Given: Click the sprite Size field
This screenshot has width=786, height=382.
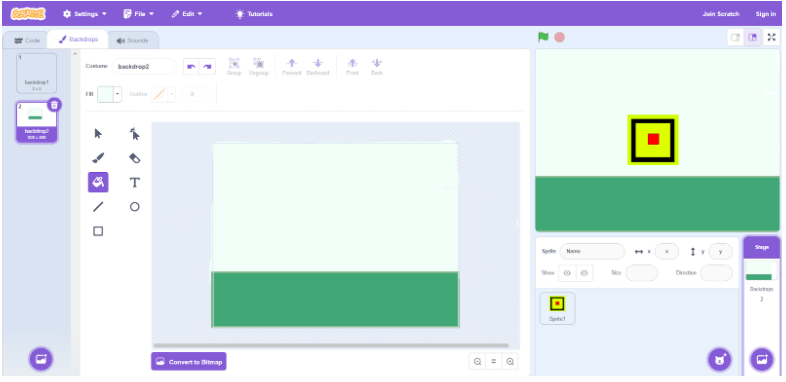Looking at the screenshot, I should pos(641,273).
